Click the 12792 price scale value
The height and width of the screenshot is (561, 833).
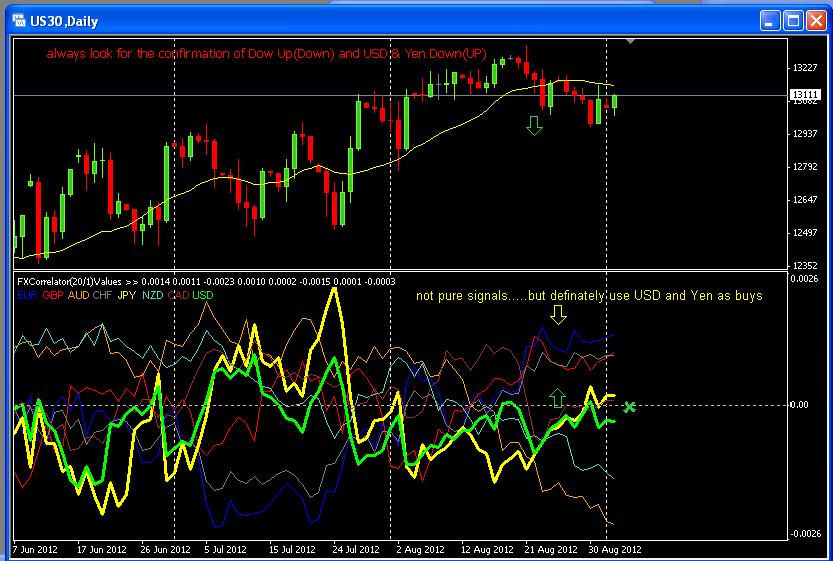805,167
